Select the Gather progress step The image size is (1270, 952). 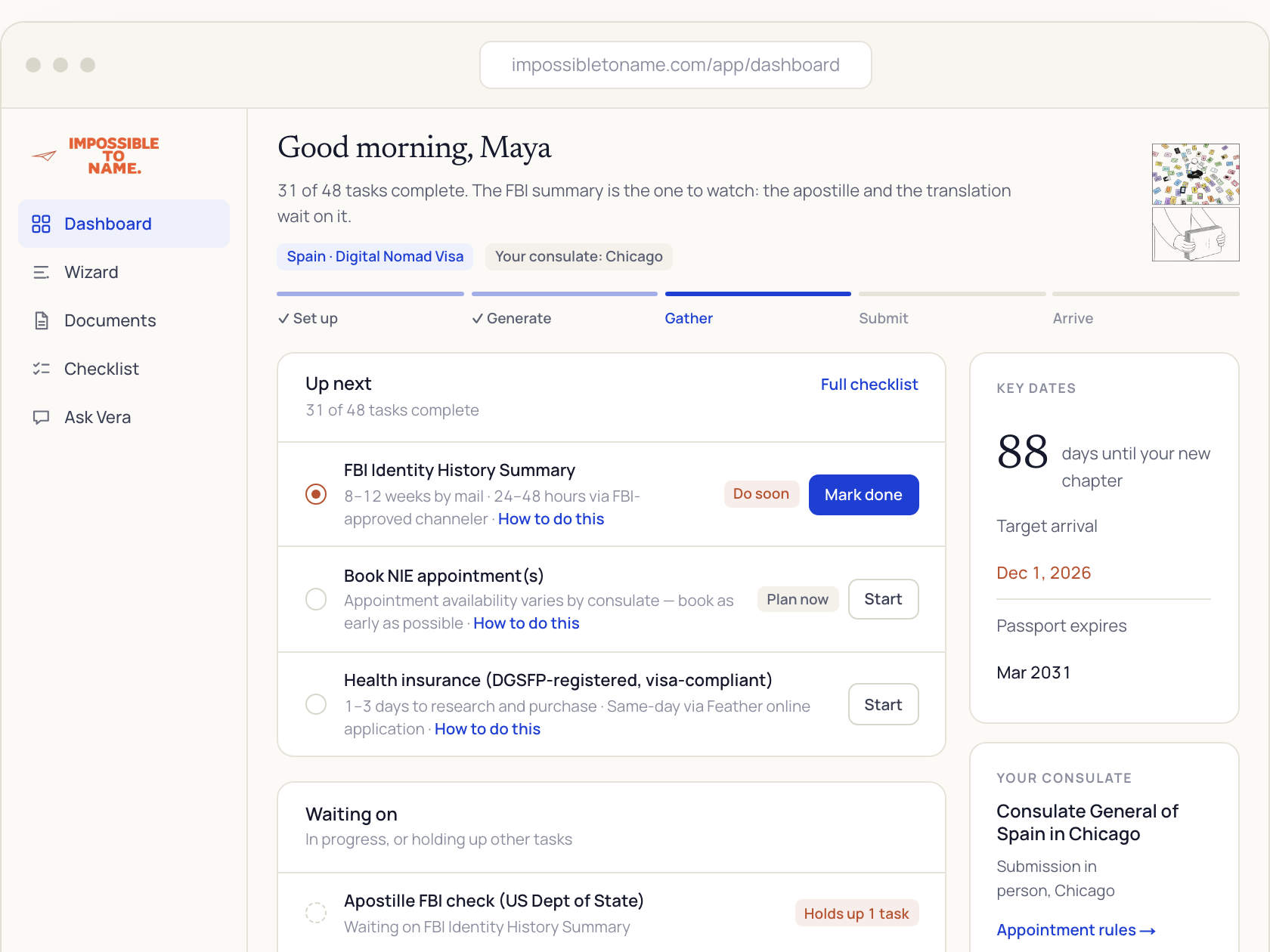(x=689, y=319)
